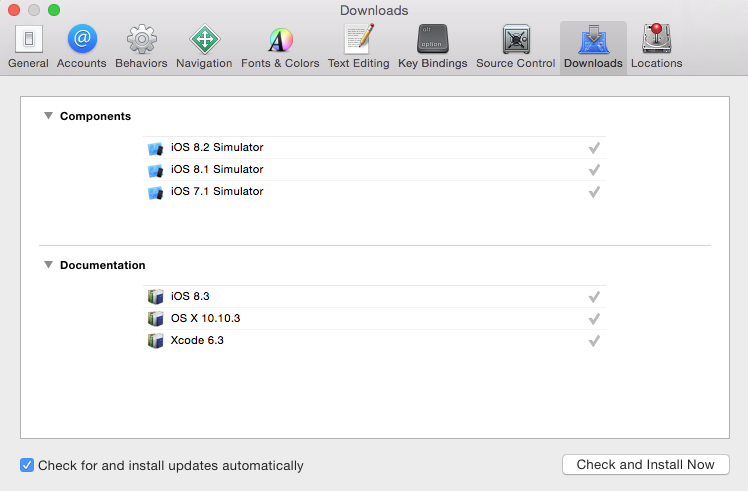Switch to the Text Editing tab label
This screenshot has height=491, width=748.
point(359,63)
